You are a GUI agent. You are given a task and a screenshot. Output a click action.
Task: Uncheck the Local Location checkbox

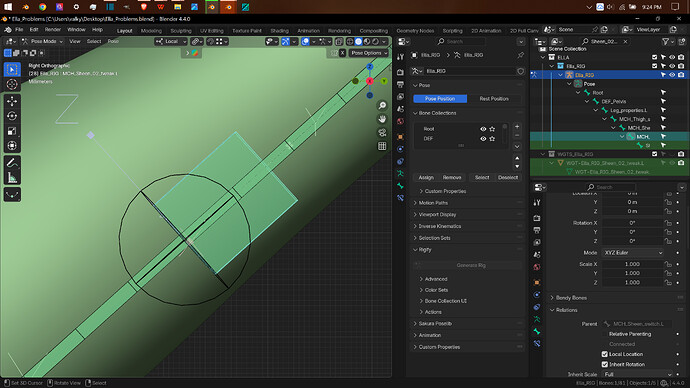point(605,354)
